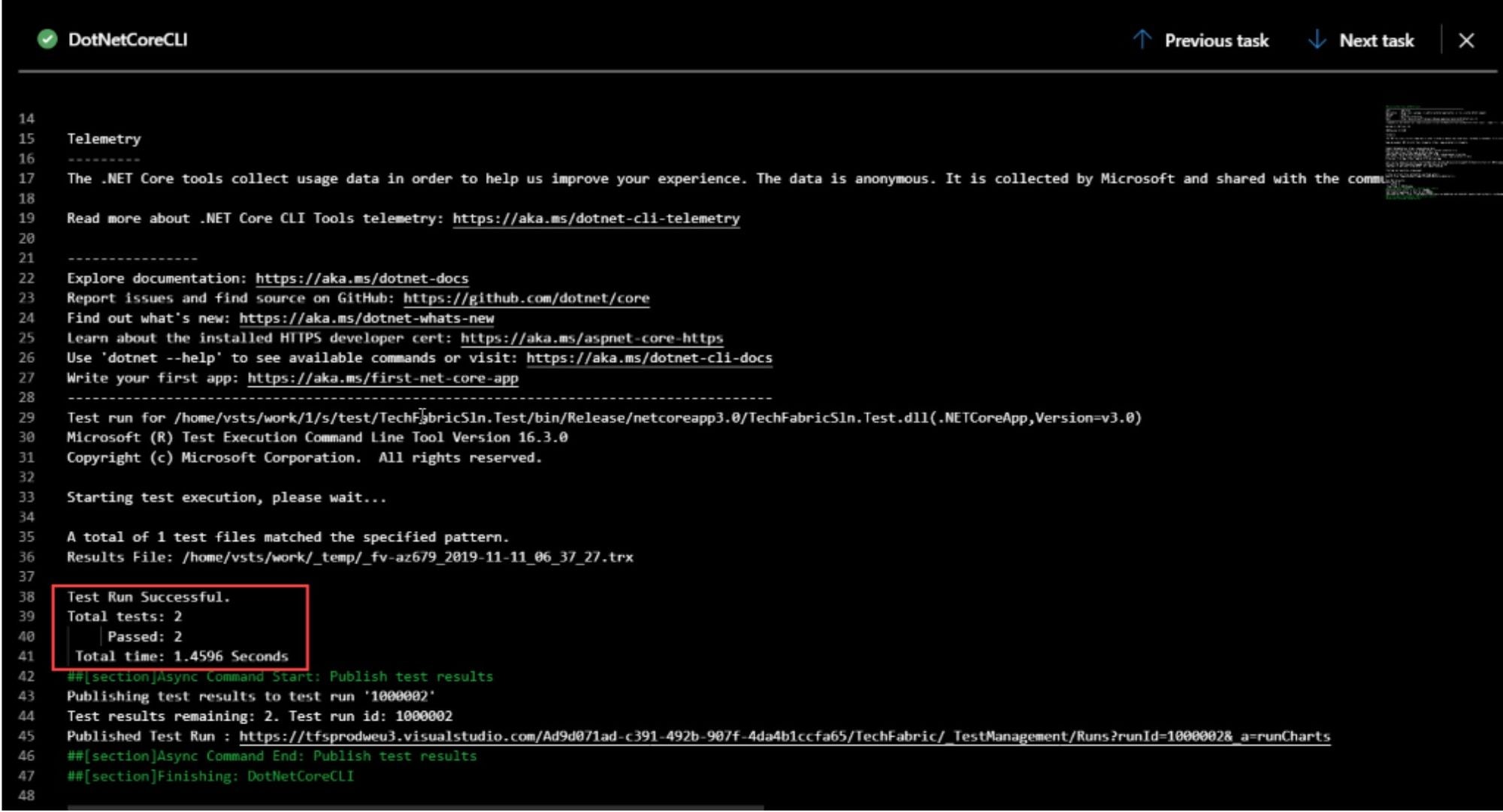Viewport: 1503px width, 812px height.
Task: Open the first-net-core-app tutorial link
Action: point(383,378)
